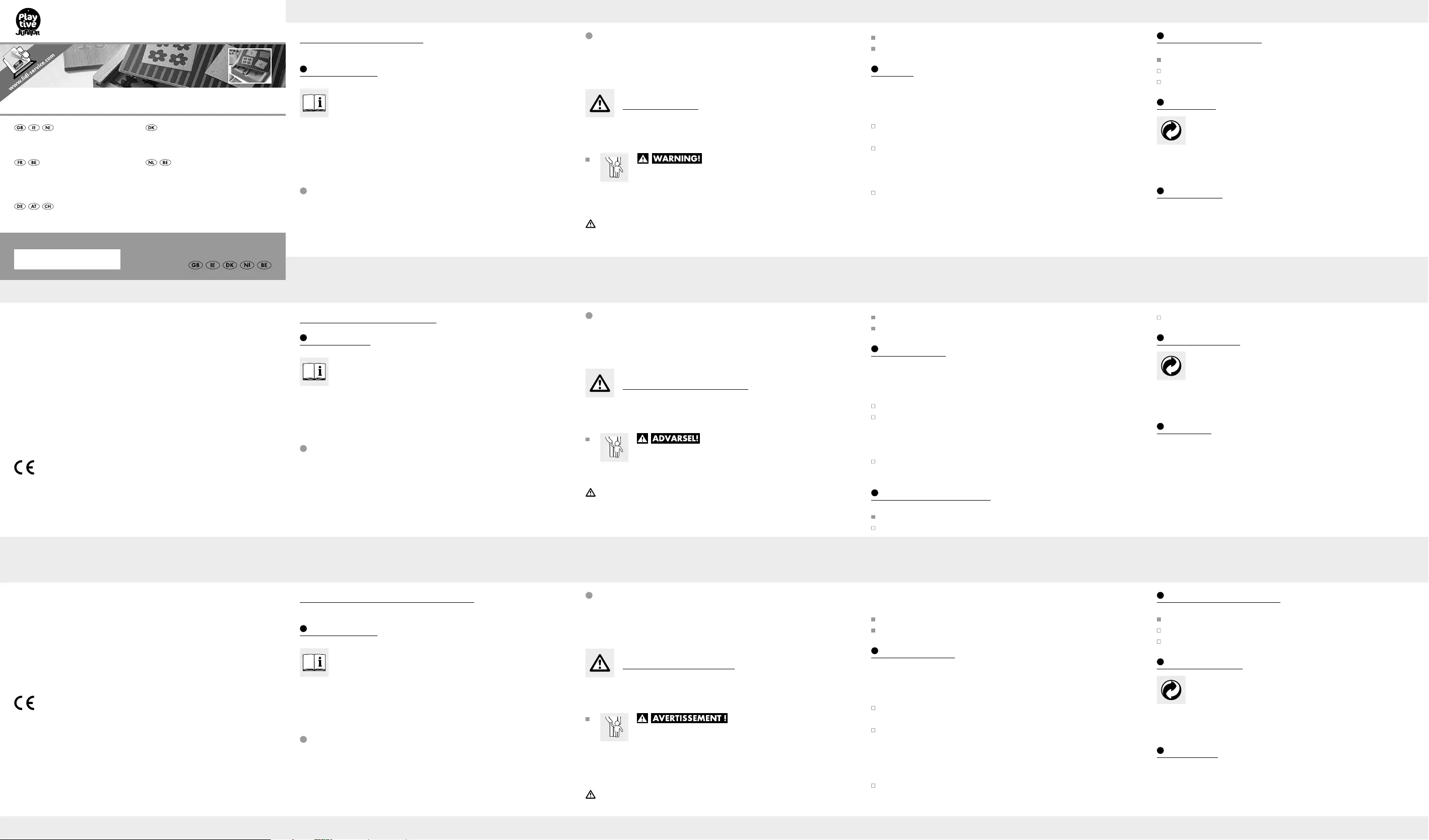Click the child pictogram beside AVERTISSEMENT !

(x=614, y=727)
